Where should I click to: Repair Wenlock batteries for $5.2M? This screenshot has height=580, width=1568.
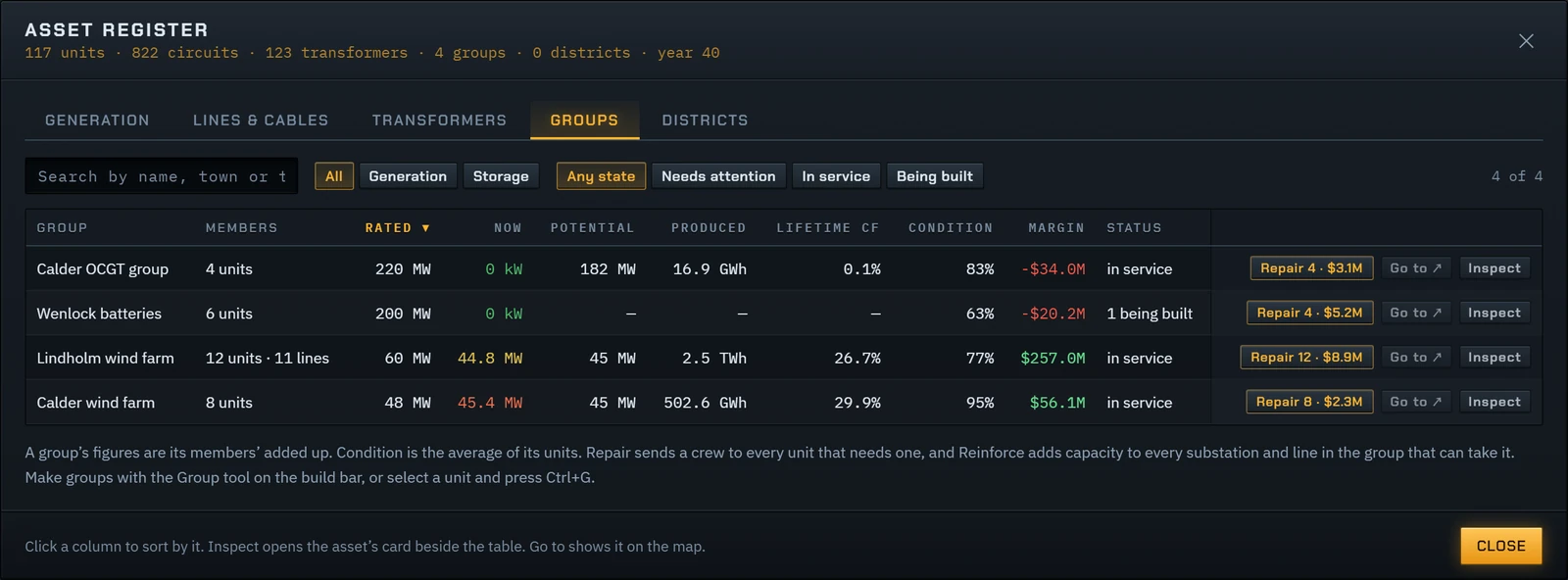pos(1309,313)
